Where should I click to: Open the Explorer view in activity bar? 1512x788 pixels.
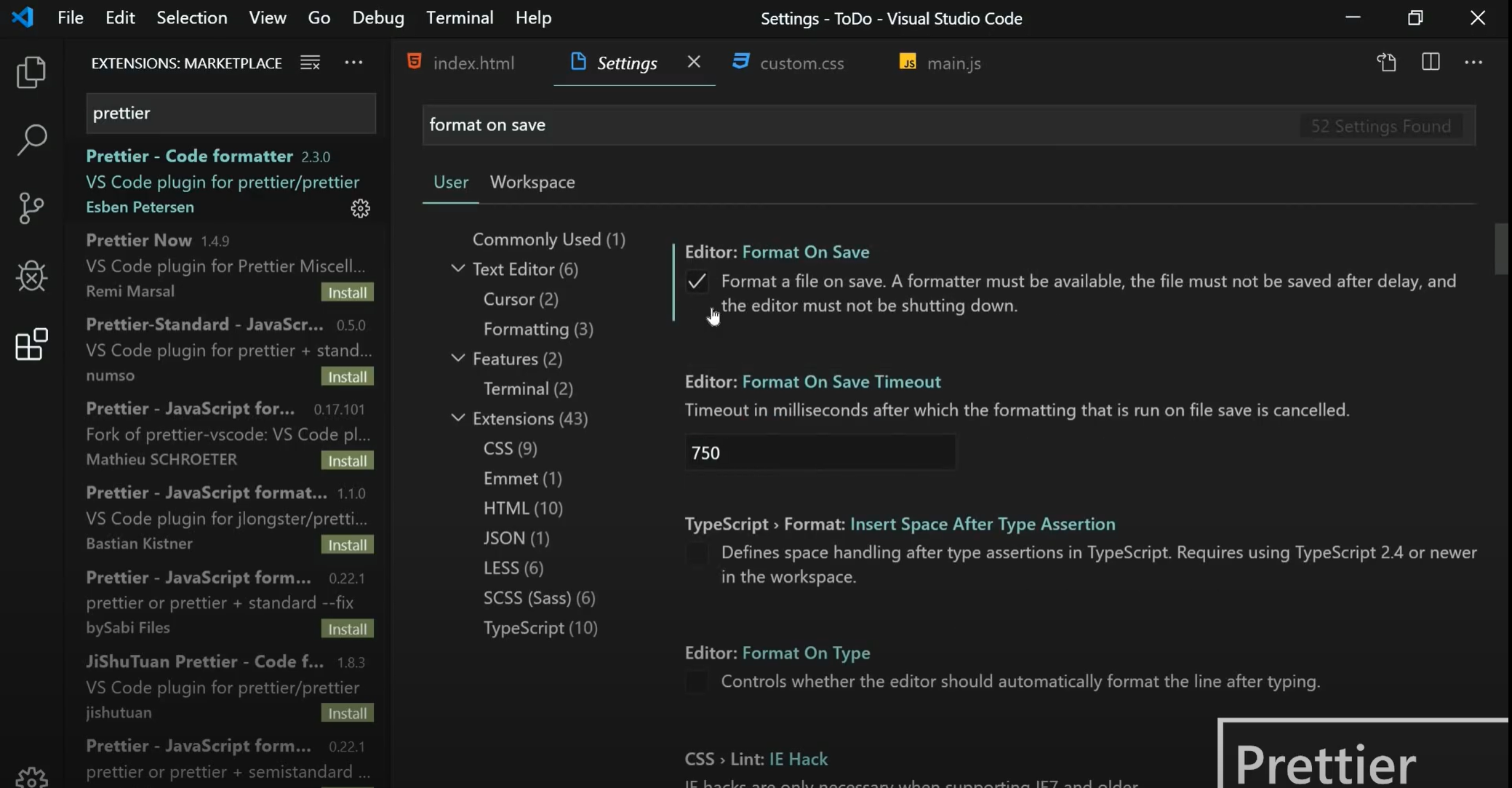[31, 72]
